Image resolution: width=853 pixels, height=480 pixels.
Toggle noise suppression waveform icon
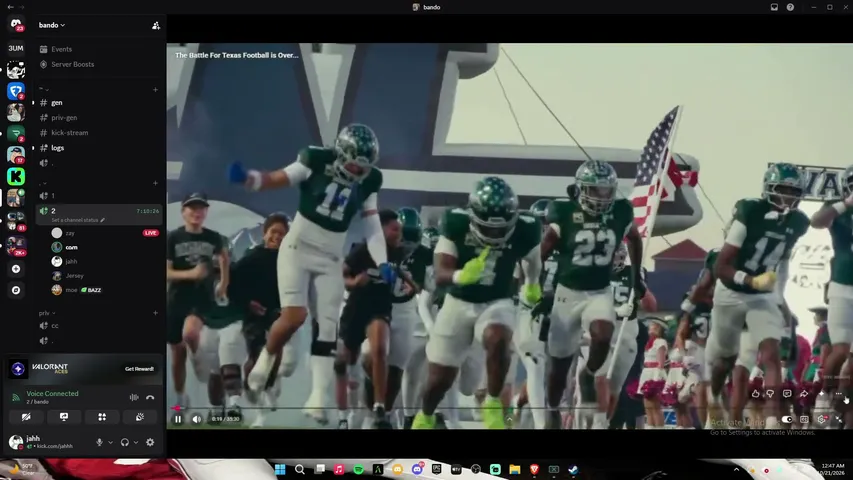pyautogui.click(x=134, y=397)
